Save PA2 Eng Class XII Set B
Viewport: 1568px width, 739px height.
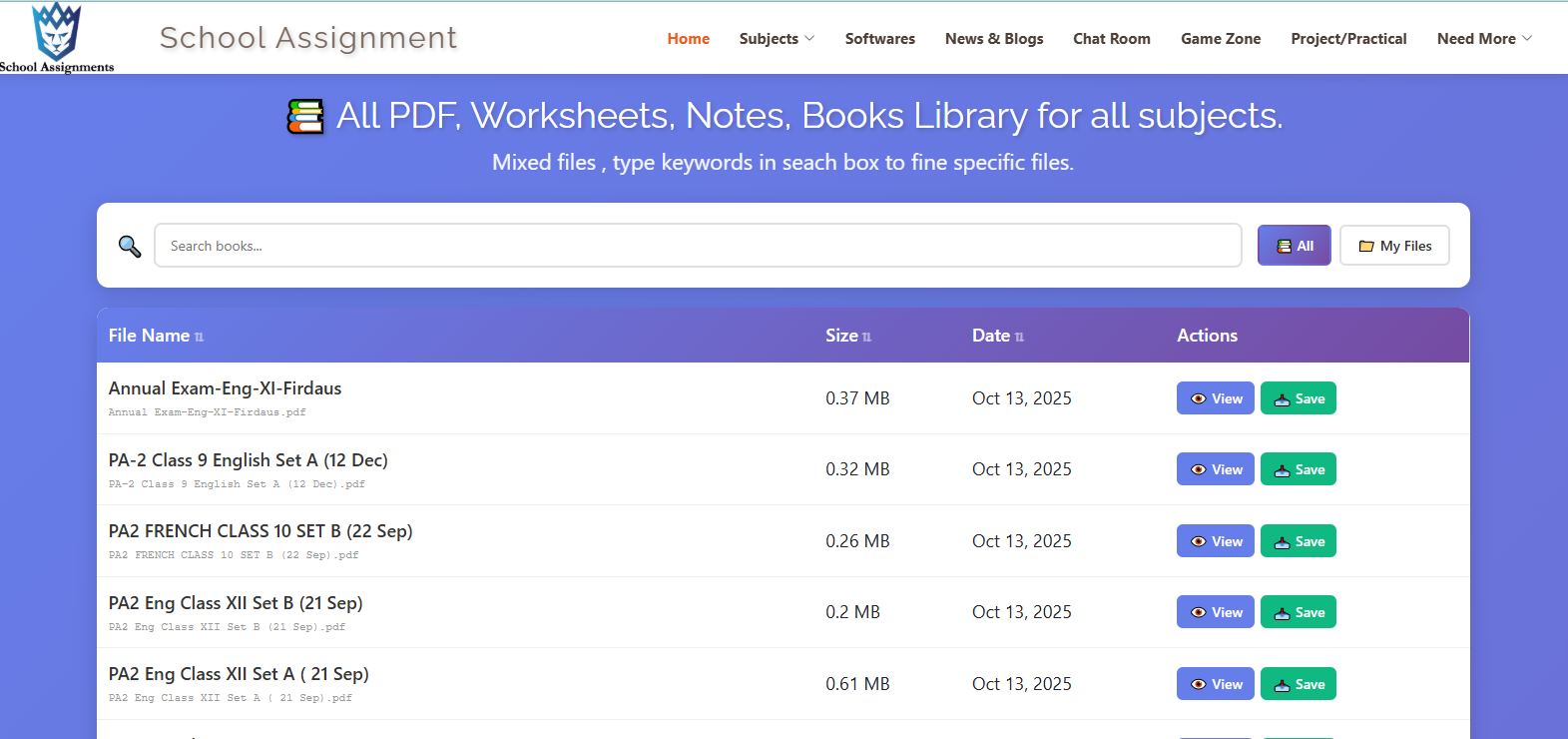(1299, 612)
